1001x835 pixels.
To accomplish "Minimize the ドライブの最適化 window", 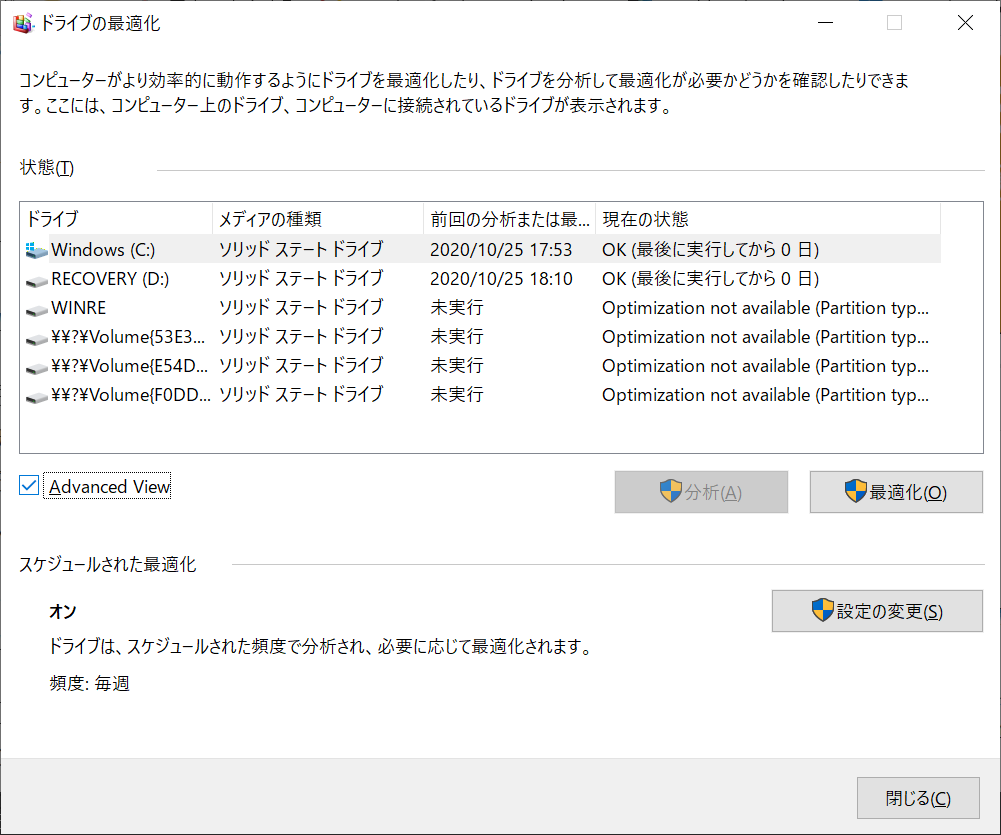I will (825, 23).
